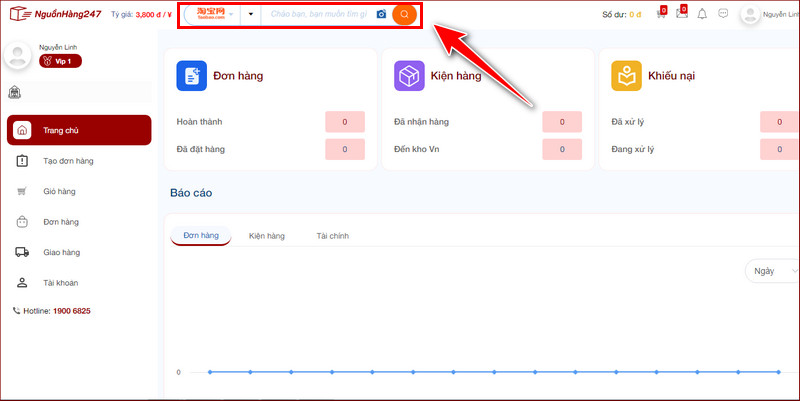Click the orange search button
Image resolution: width=800 pixels, height=401 pixels.
coord(404,15)
